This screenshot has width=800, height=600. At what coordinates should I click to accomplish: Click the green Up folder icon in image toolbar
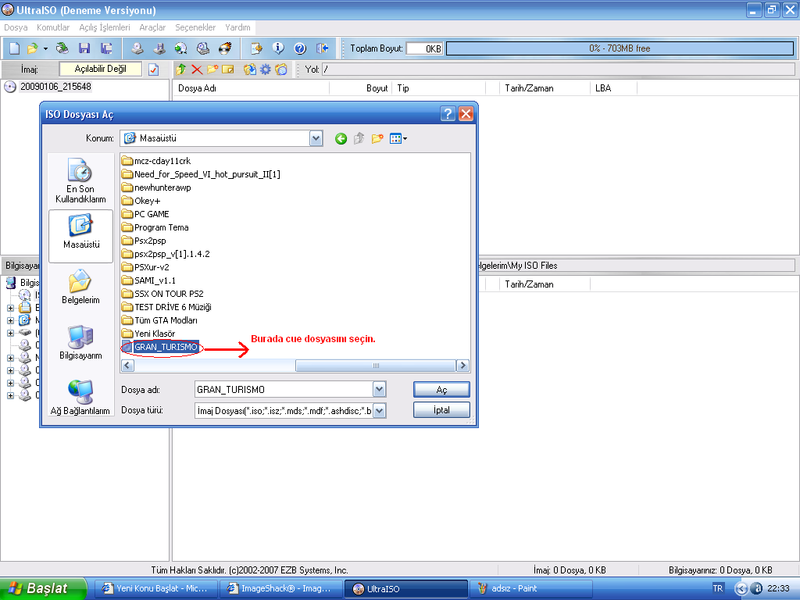coord(181,69)
